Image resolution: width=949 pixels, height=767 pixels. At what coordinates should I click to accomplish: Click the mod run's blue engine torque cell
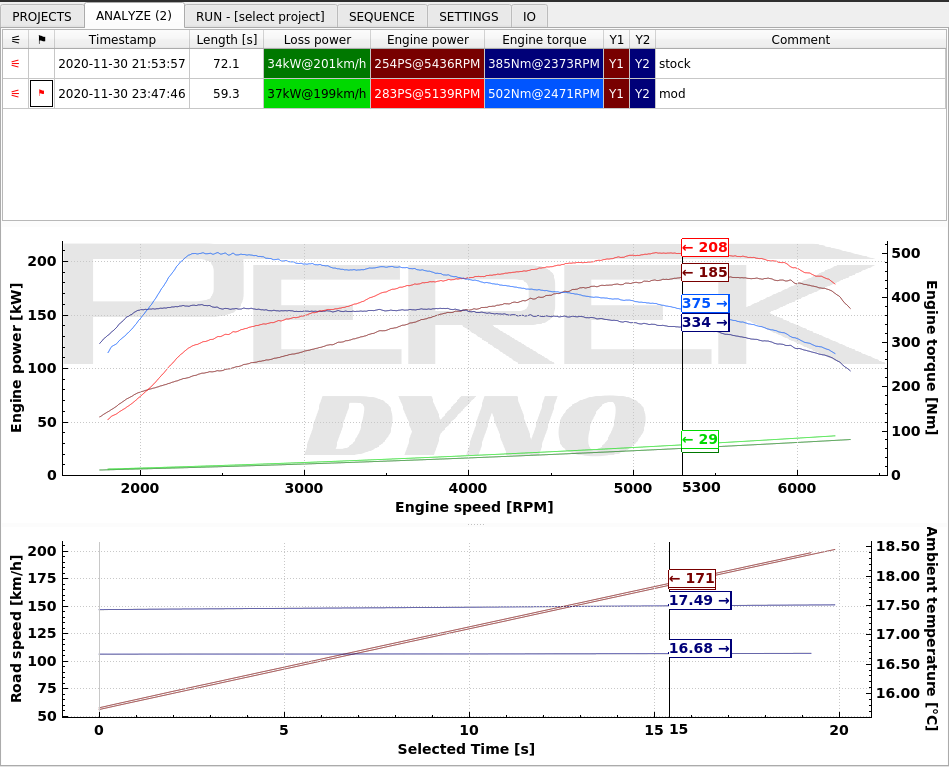[x=543, y=94]
